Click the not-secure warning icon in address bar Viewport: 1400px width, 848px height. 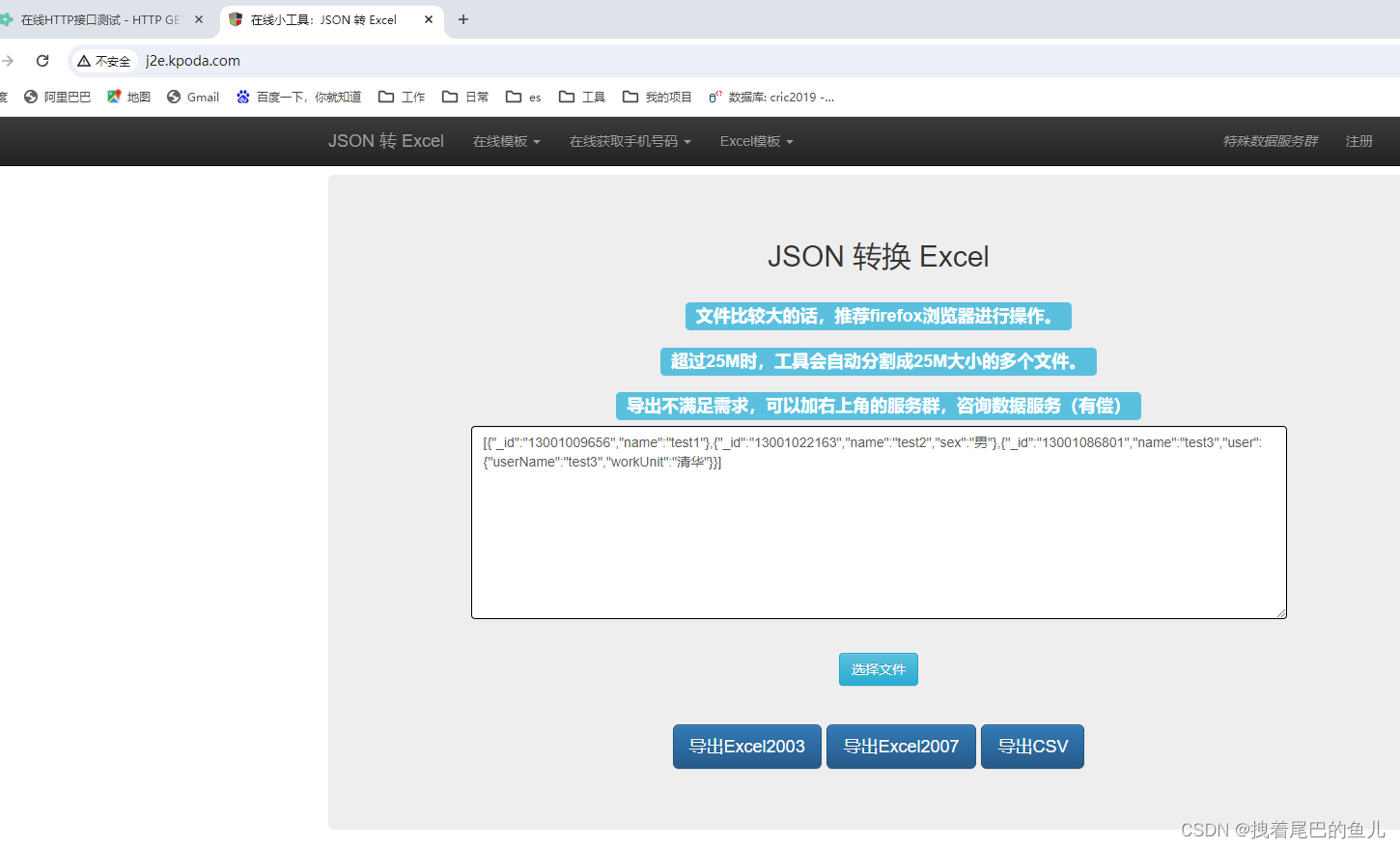(84, 61)
